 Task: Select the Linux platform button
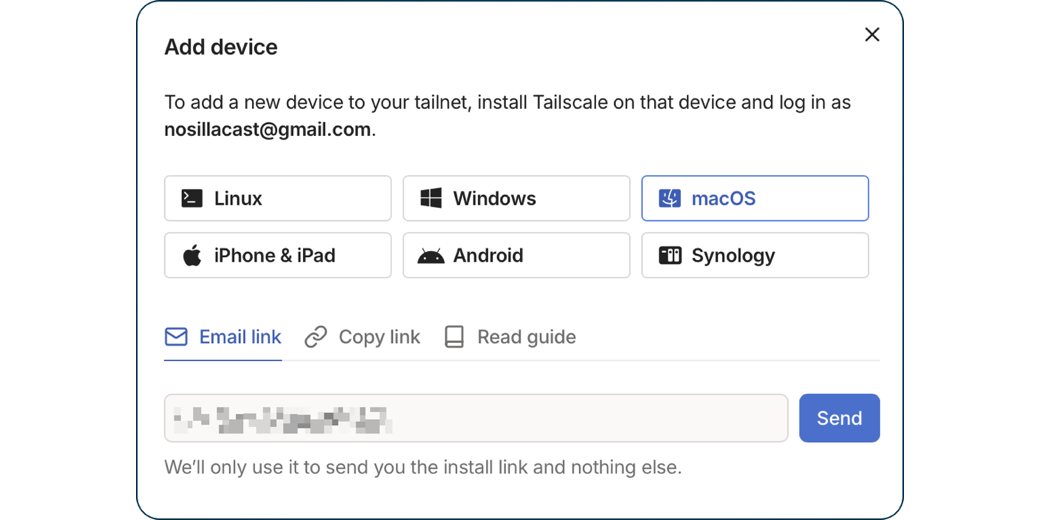click(x=277, y=198)
